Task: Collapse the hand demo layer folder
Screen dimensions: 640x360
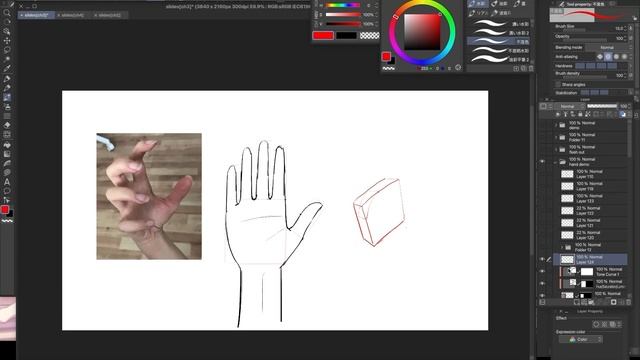Action: 556,162
